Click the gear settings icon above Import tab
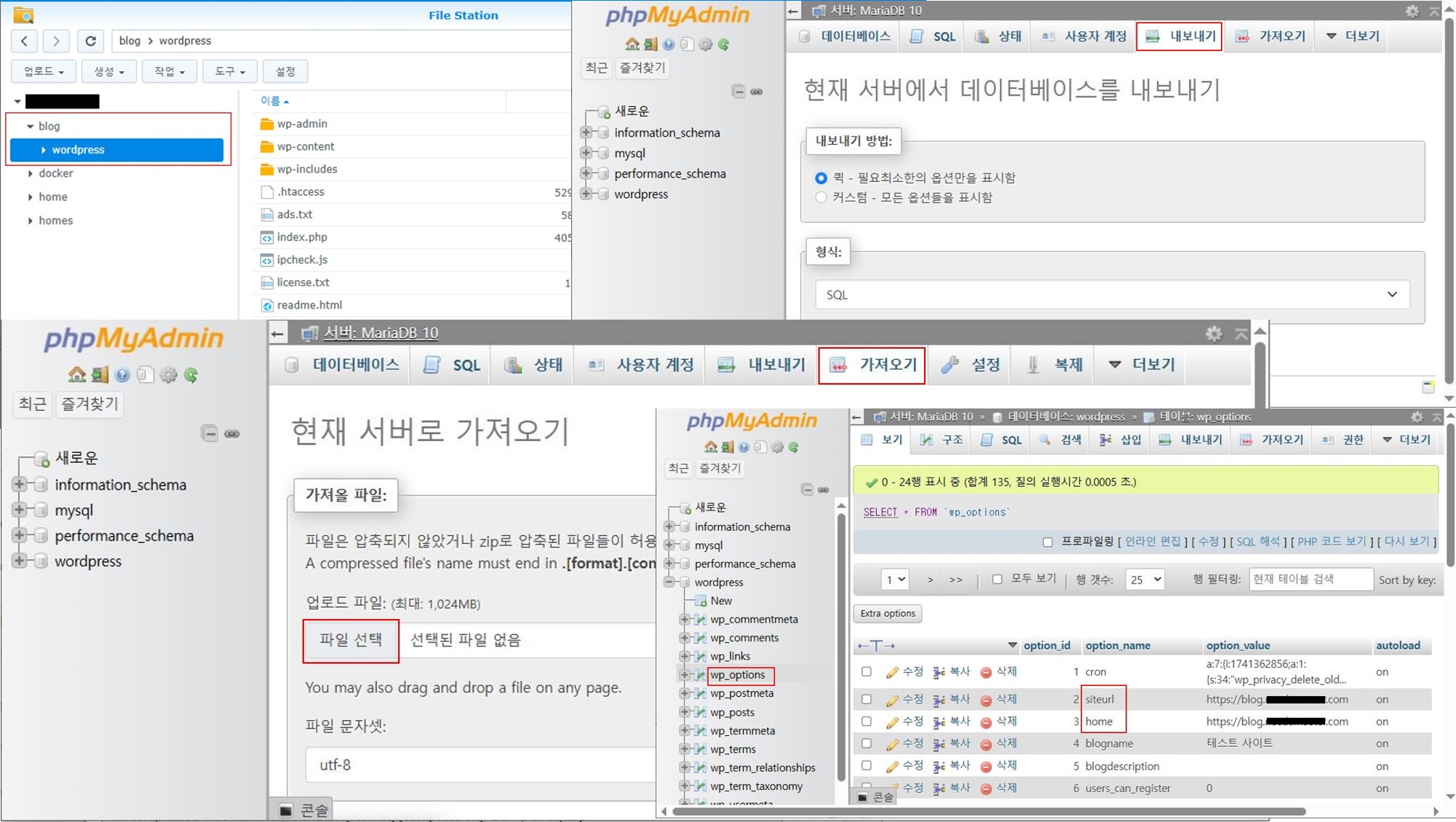The image size is (1456, 822). pos(1214,333)
